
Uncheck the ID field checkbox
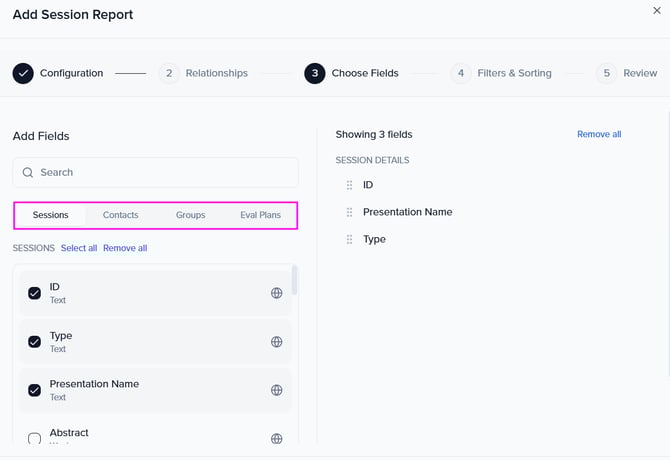(35, 293)
